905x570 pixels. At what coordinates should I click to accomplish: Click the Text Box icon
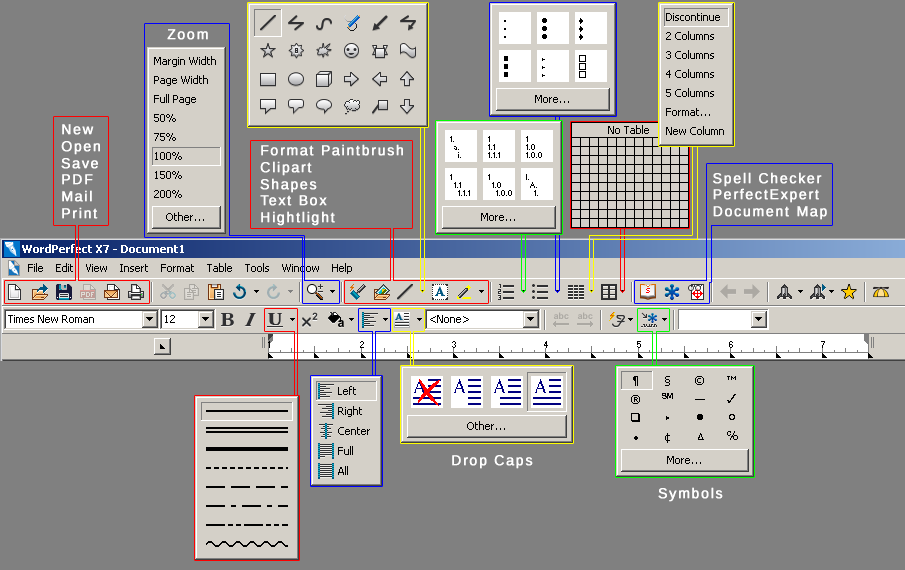pyautogui.click(x=440, y=292)
